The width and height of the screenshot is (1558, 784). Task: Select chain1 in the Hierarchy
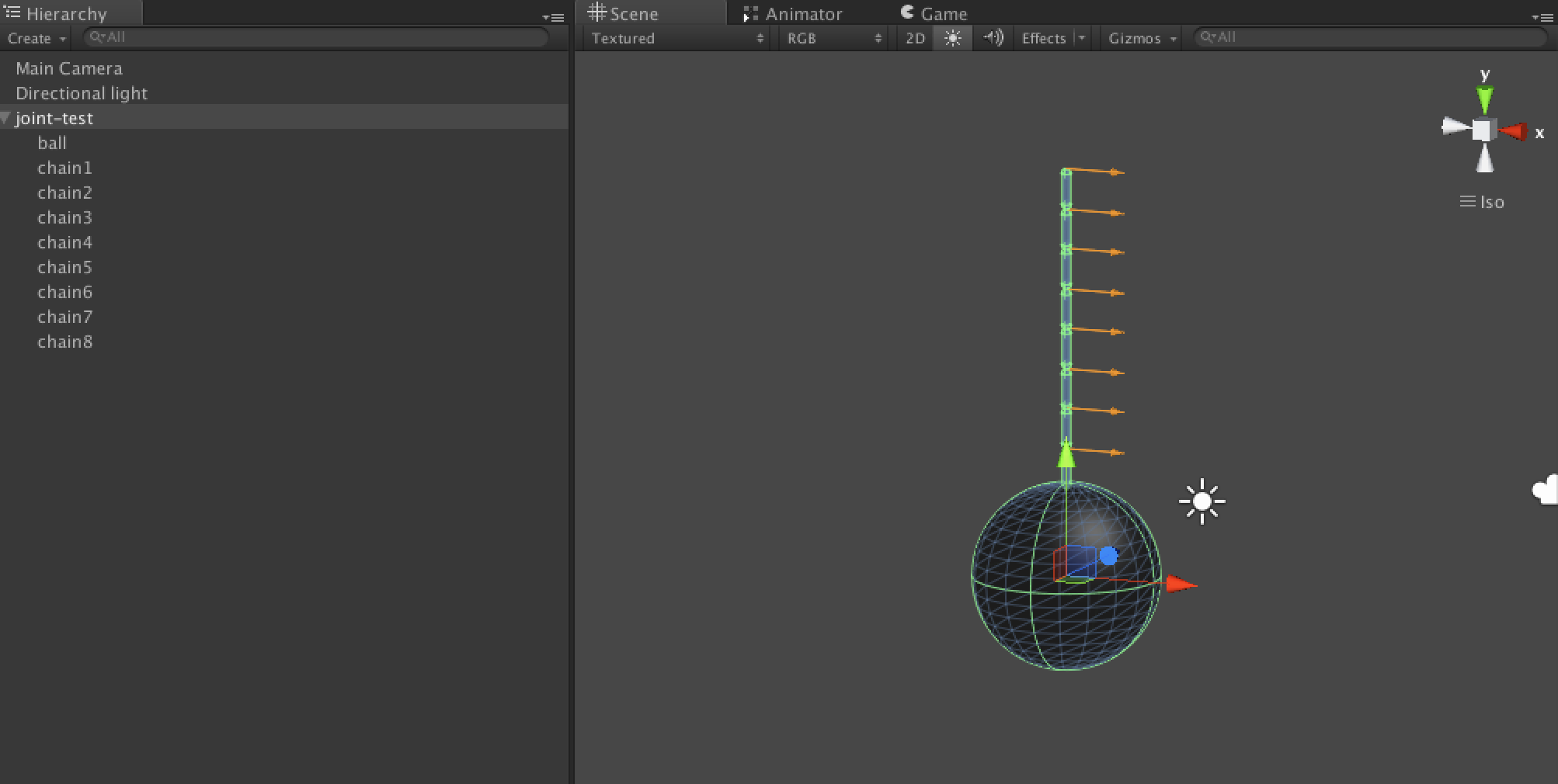pyautogui.click(x=284, y=168)
